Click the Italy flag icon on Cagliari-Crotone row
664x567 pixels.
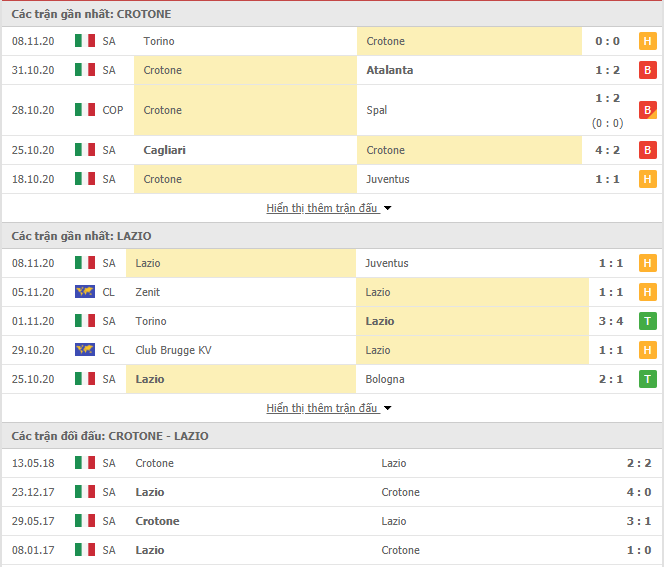(85, 150)
